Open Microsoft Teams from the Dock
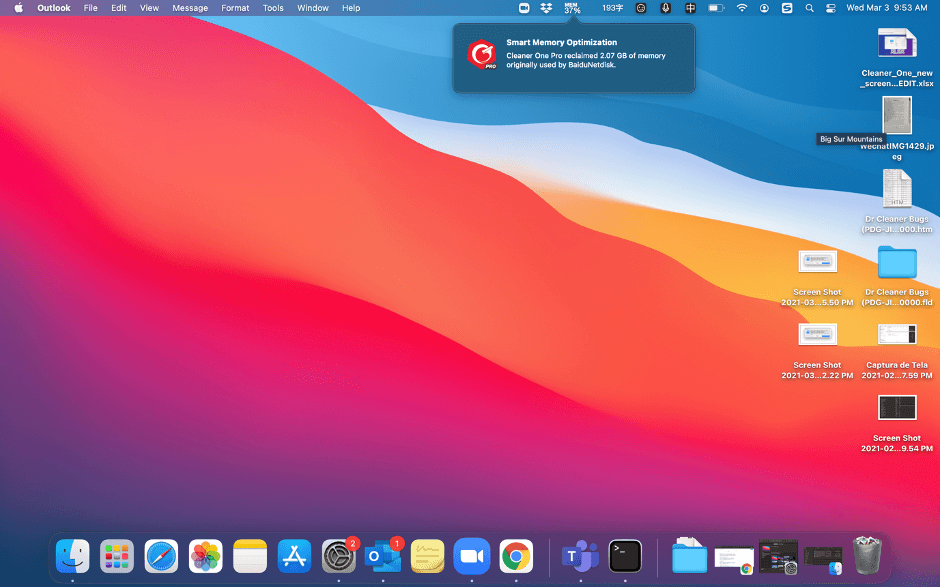The height and width of the screenshot is (587, 941). (579, 556)
